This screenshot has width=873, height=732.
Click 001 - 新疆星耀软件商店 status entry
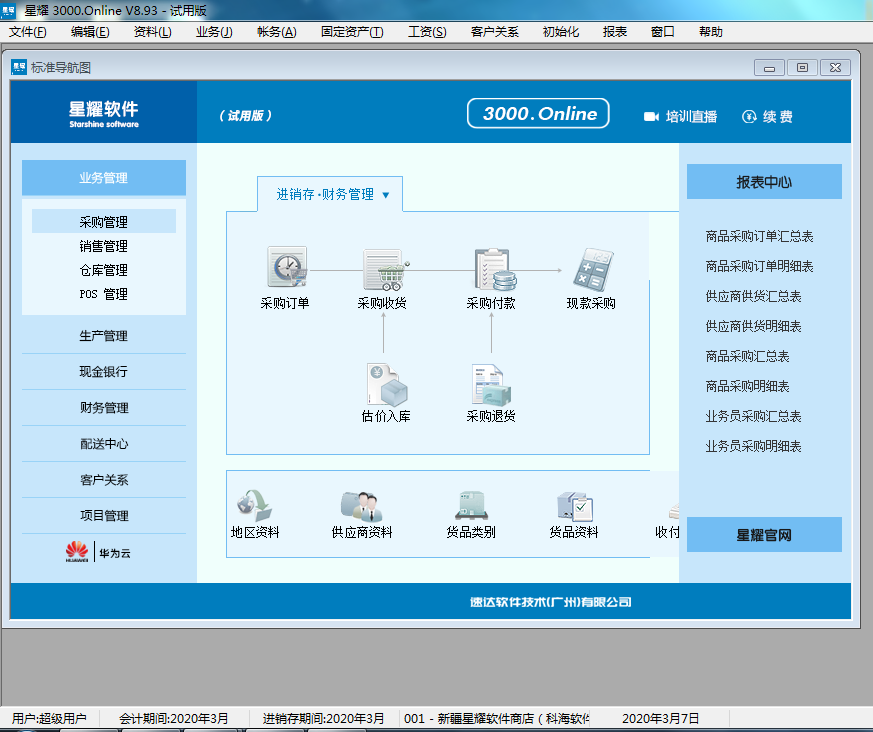[x=496, y=719]
